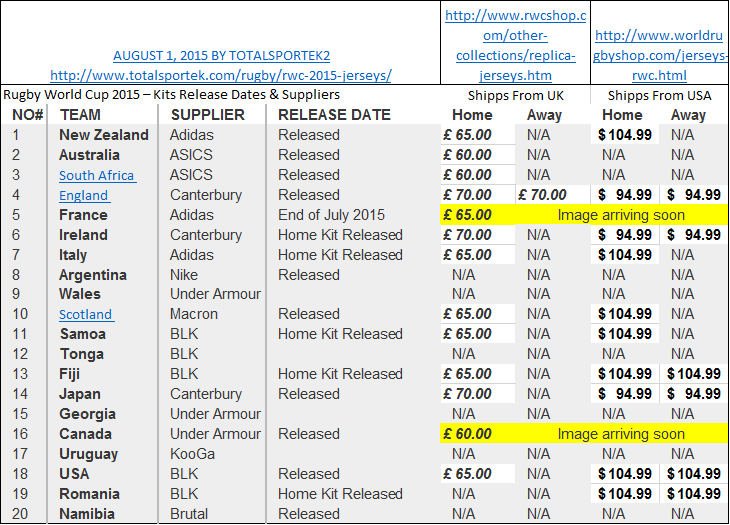This screenshot has height=525, width=730.
Task: Select the Namibia team cell
Action: point(87,514)
